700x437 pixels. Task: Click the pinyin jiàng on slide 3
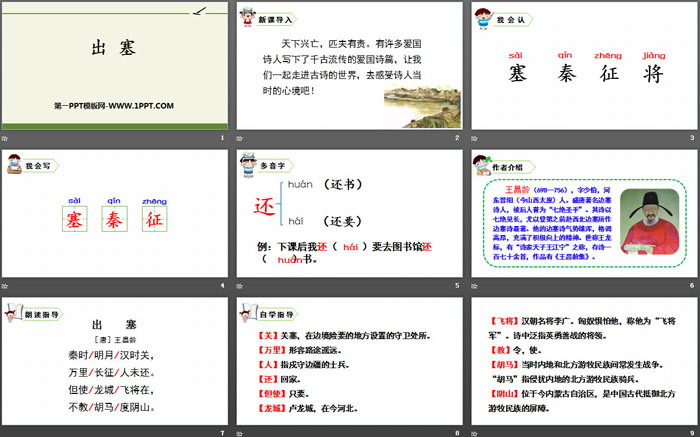pos(654,55)
